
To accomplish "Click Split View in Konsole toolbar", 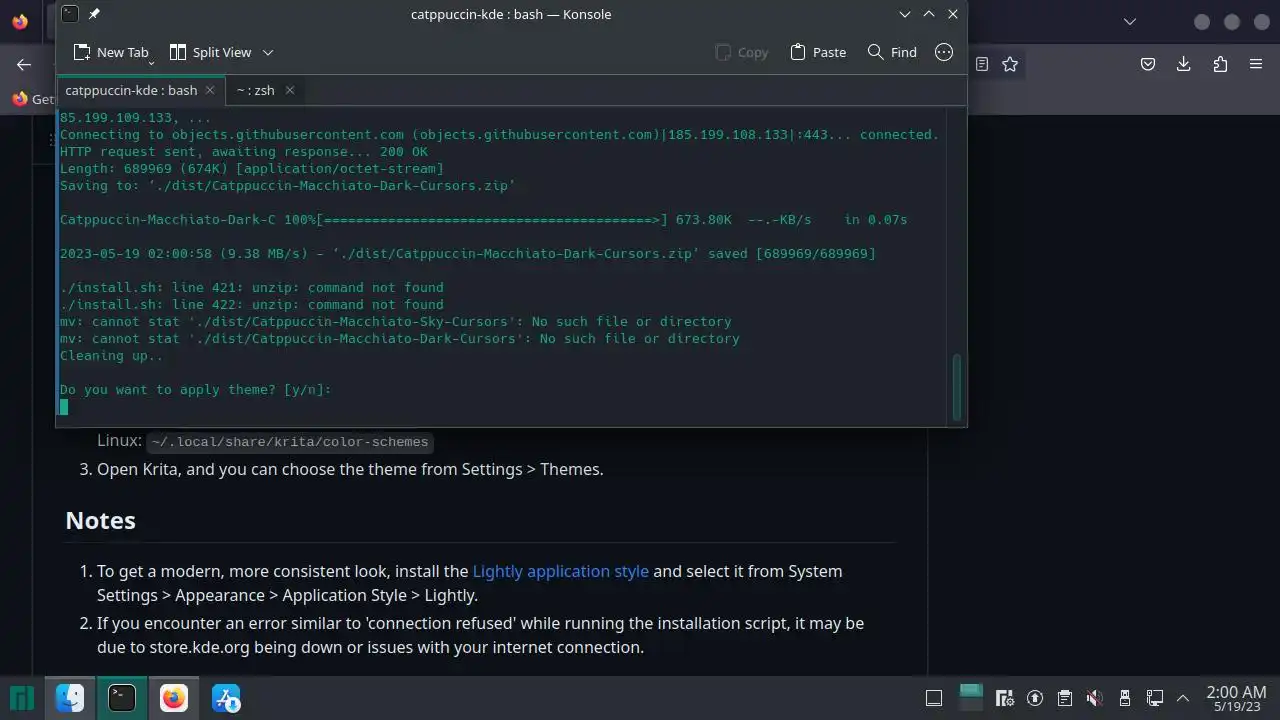I will pos(210,52).
